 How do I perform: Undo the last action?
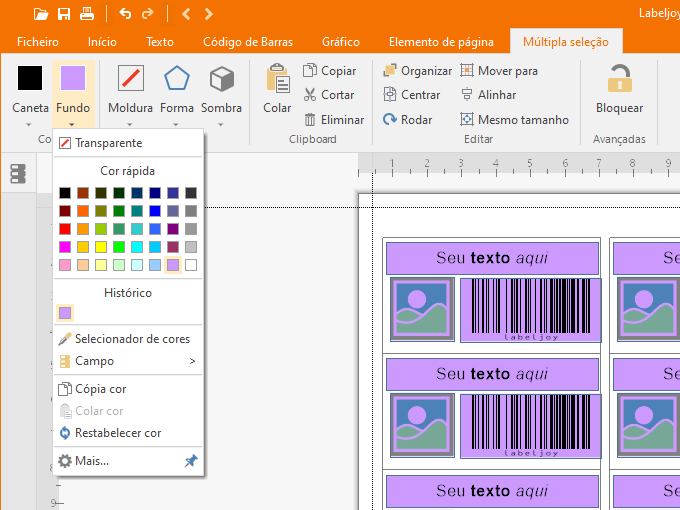tap(125, 14)
